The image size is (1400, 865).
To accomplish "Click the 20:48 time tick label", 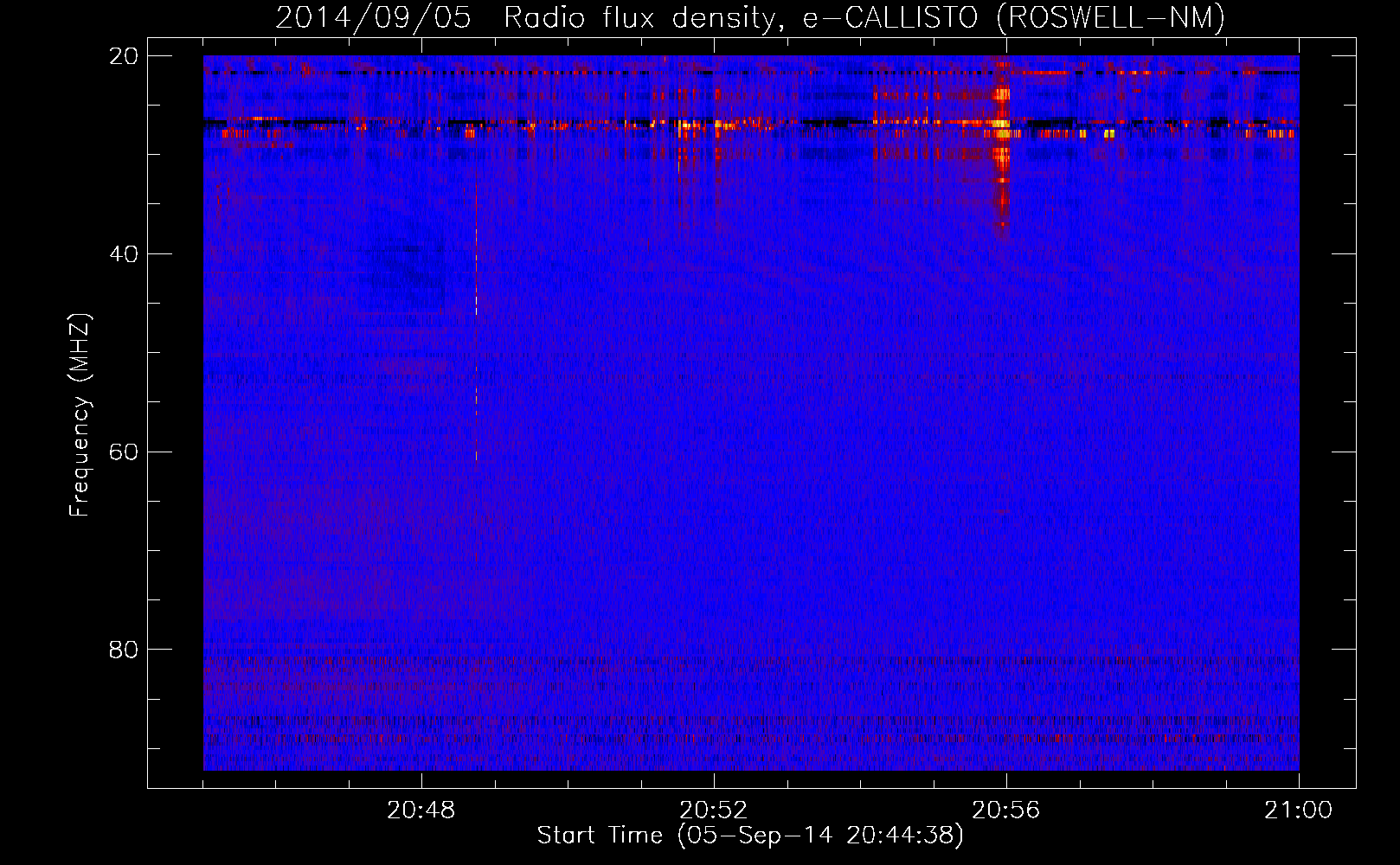I will [x=421, y=811].
